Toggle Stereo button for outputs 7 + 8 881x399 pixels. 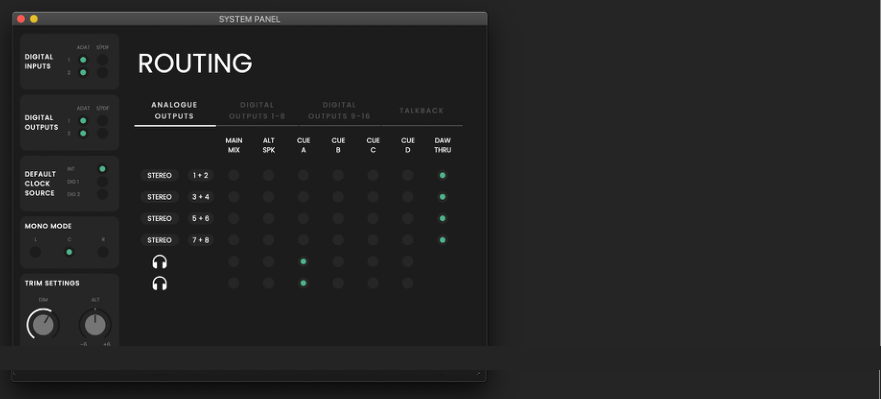(160, 240)
